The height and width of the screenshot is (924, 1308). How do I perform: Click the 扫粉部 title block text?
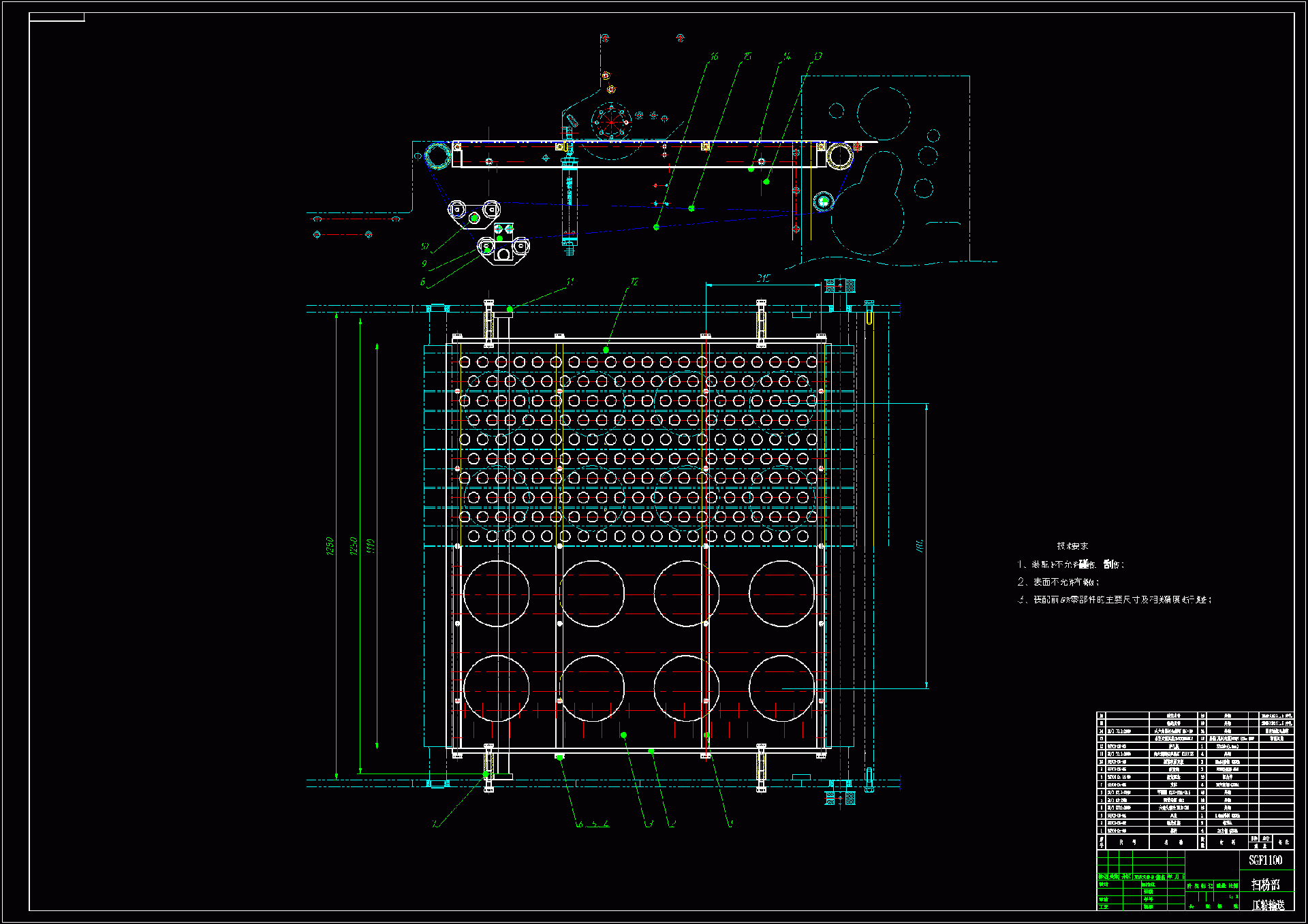(x=1265, y=885)
